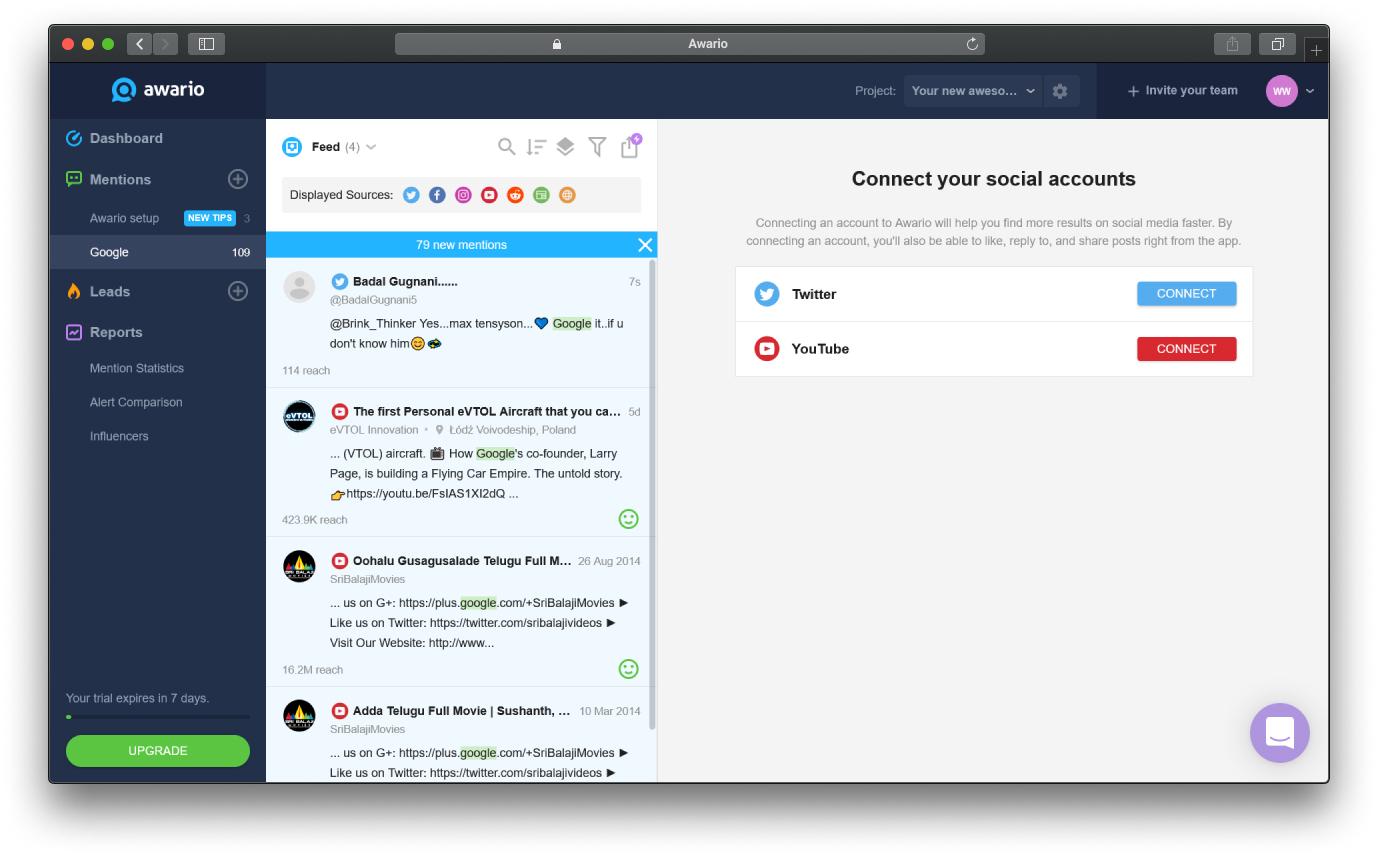
Task: Open the Mentions section
Action: point(120,179)
